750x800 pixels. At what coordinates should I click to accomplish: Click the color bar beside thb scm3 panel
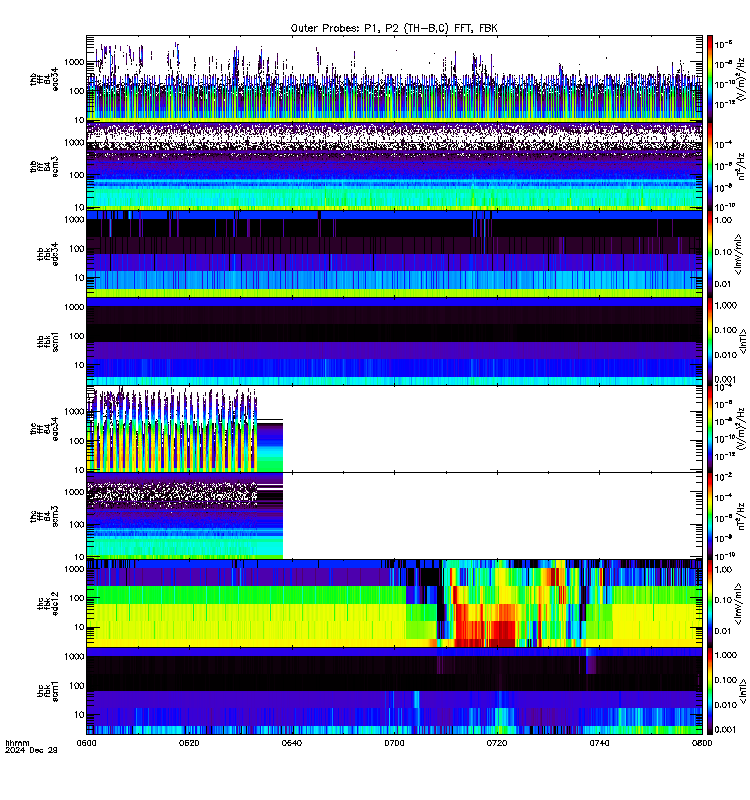(710, 166)
